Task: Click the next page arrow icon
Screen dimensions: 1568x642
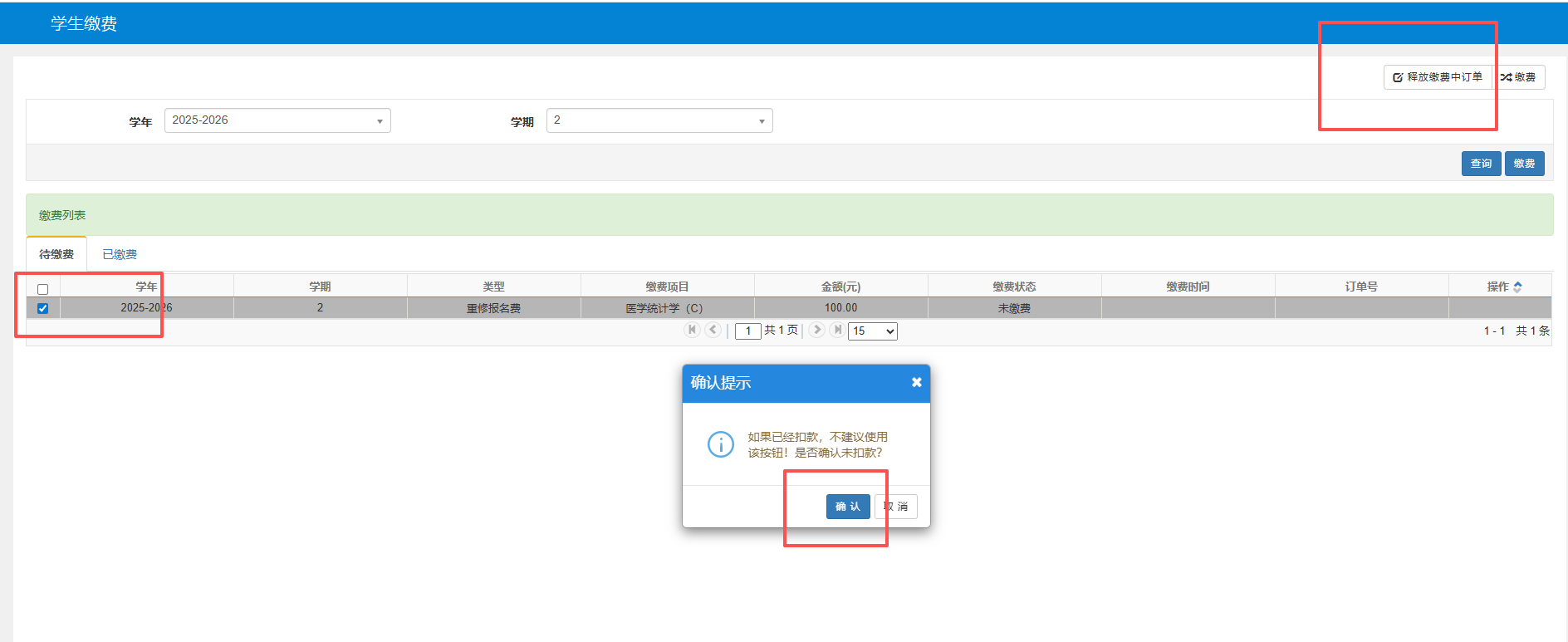Action: click(816, 330)
